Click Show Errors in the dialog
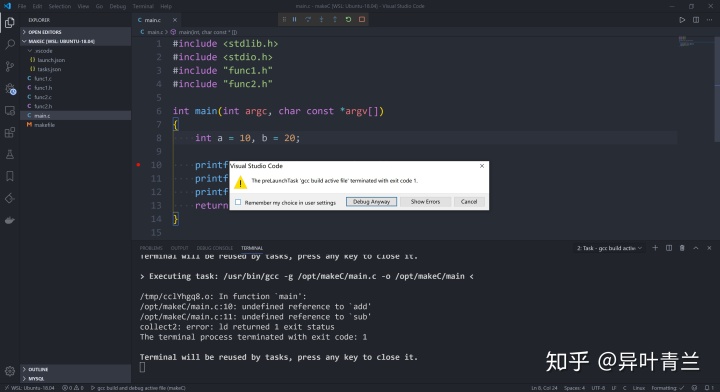 click(x=425, y=202)
